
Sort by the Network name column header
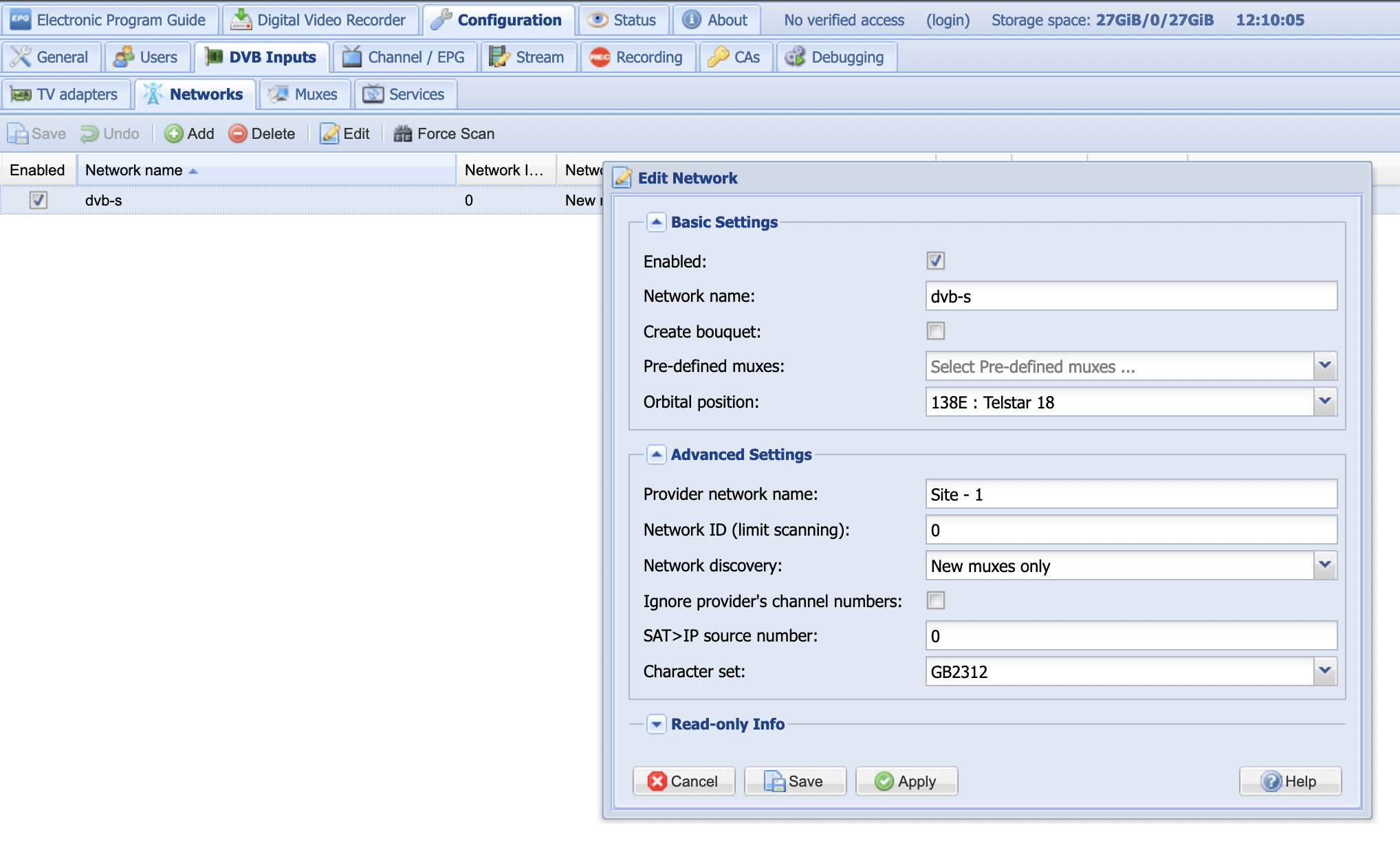pos(266,170)
